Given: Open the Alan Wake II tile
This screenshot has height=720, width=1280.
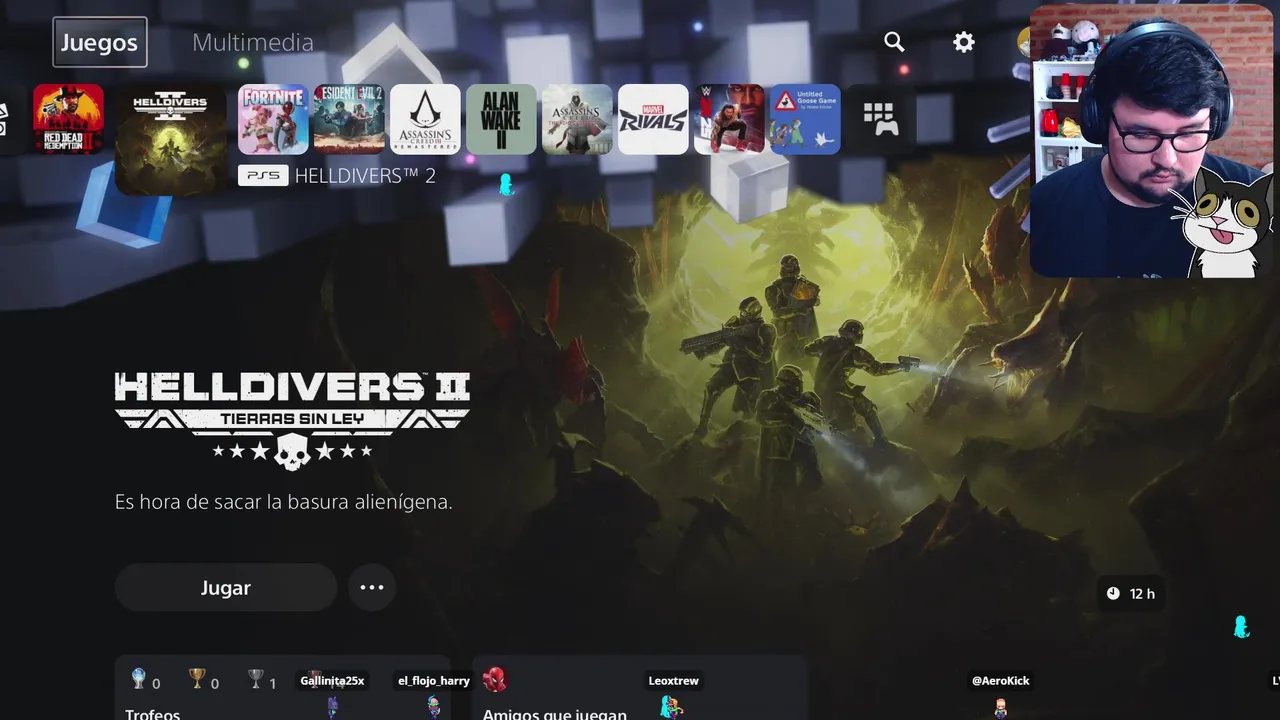Looking at the screenshot, I should [501, 119].
